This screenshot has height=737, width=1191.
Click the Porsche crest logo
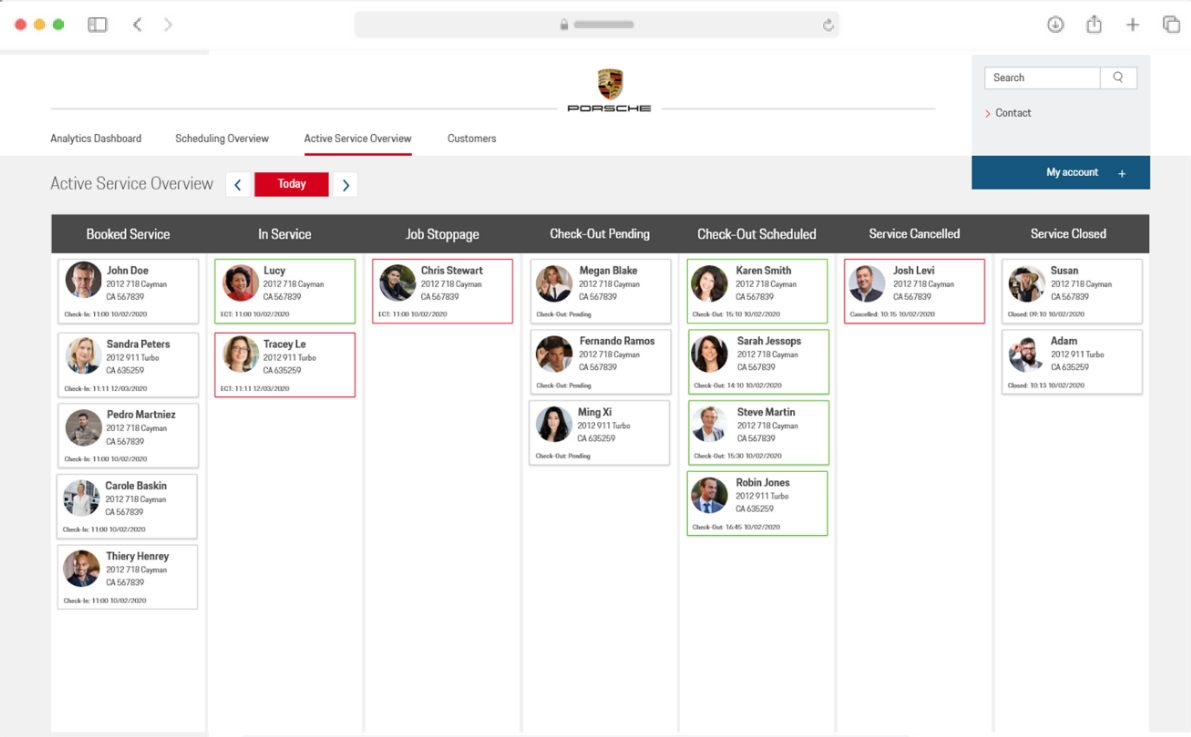(x=609, y=84)
